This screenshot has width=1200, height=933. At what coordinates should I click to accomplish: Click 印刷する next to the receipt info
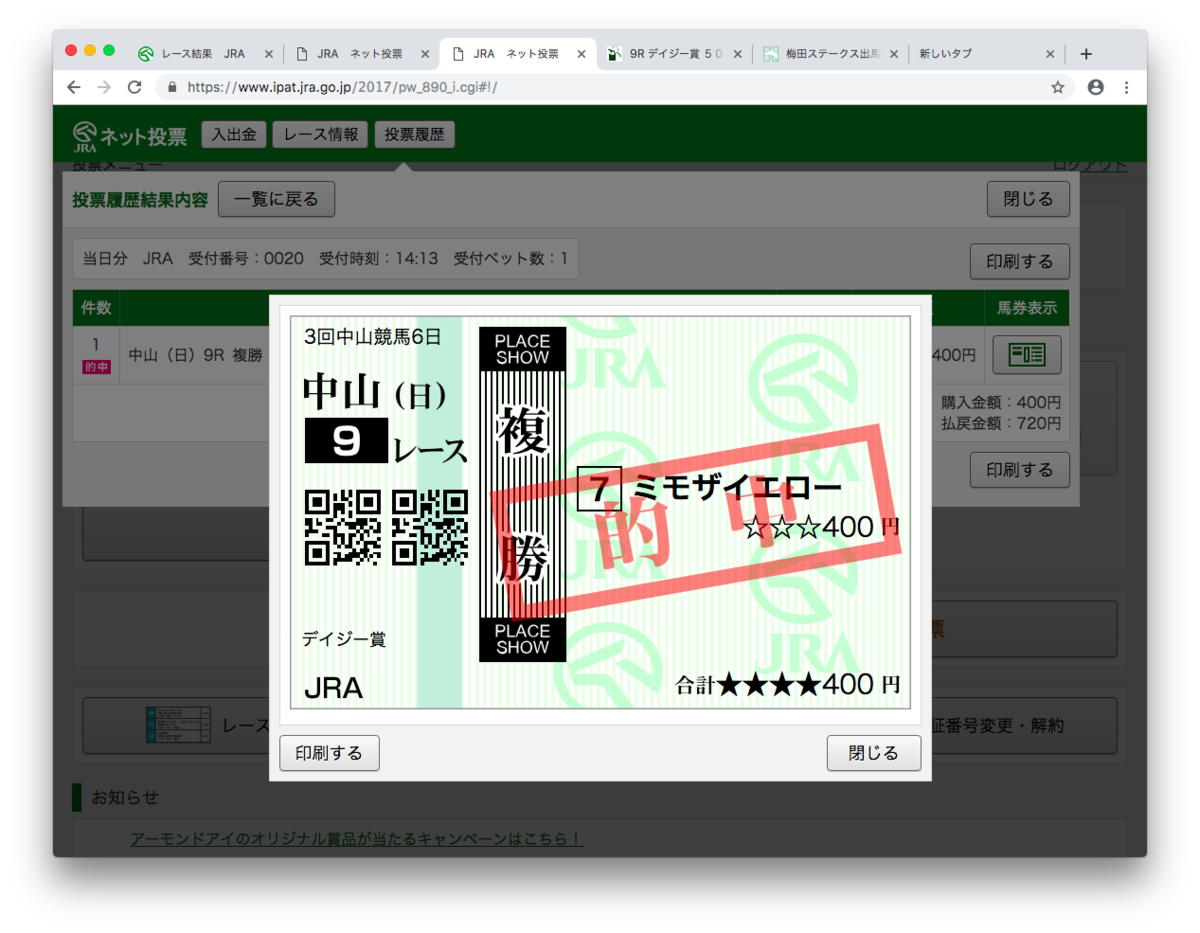tap(1020, 262)
